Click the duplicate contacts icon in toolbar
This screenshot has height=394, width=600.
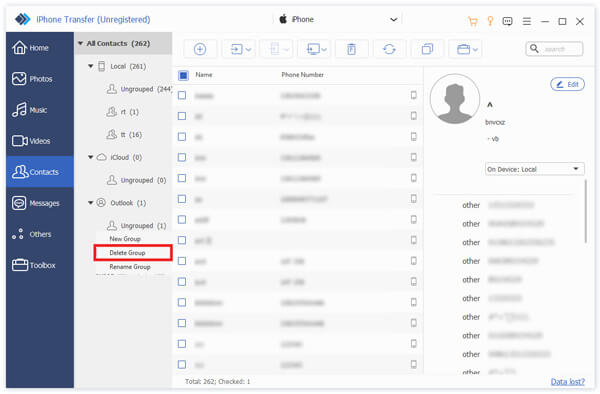427,49
